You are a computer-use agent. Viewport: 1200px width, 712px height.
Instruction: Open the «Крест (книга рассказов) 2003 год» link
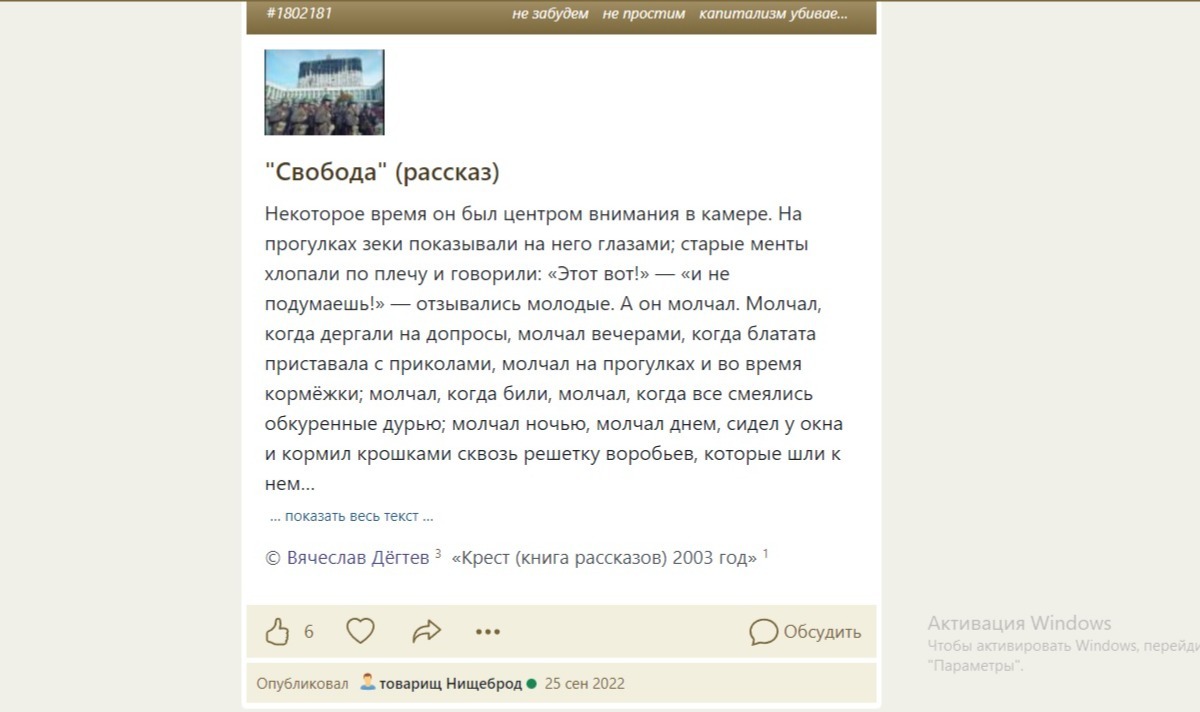605,557
